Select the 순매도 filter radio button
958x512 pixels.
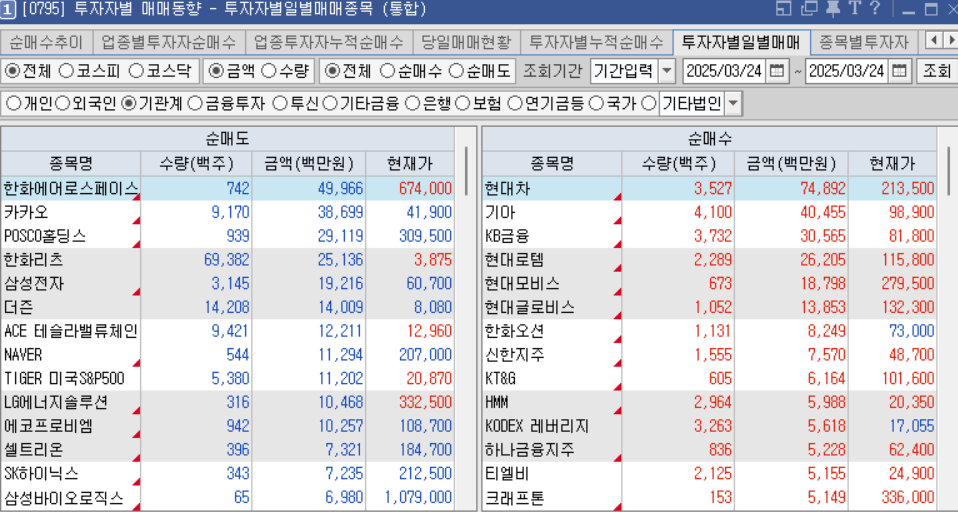[x=456, y=71]
